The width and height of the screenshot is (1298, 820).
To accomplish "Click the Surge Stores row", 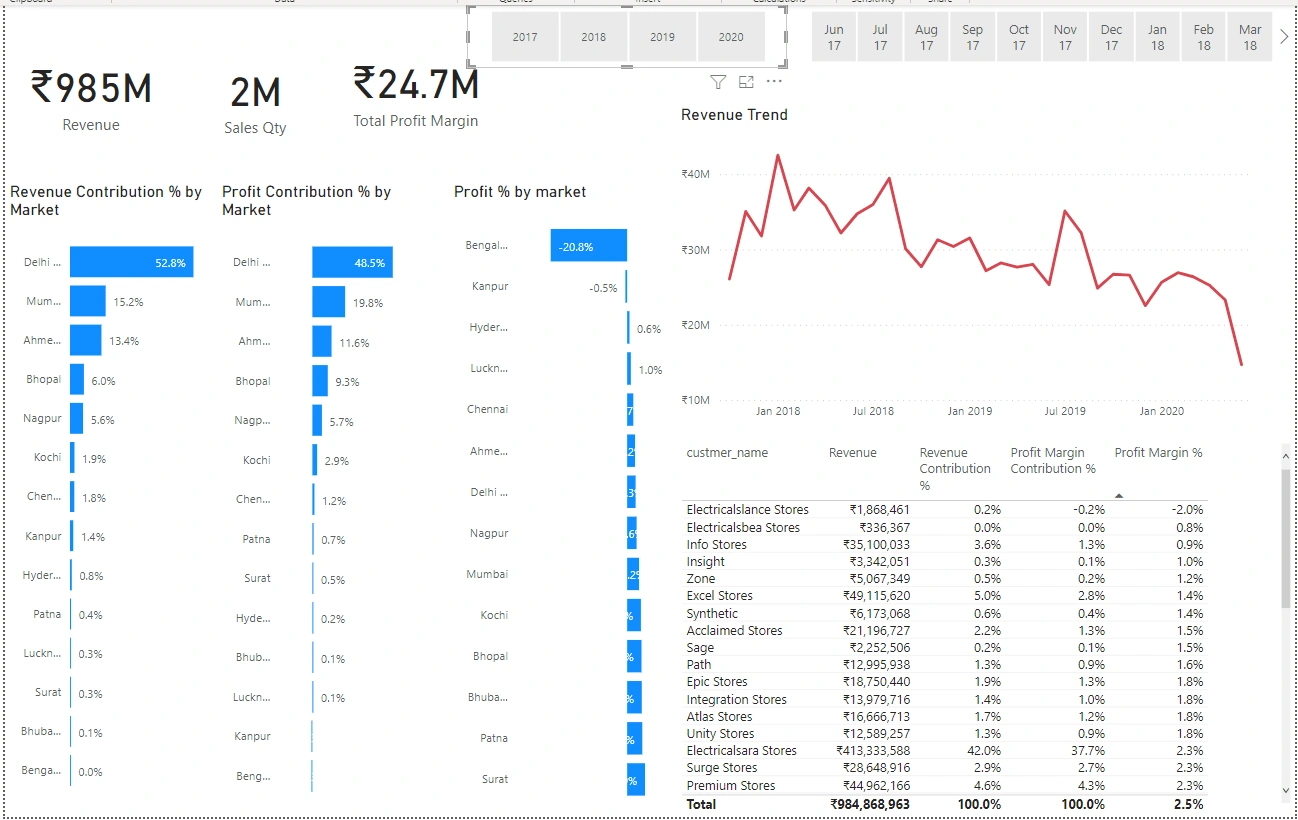I will click(945, 767).
